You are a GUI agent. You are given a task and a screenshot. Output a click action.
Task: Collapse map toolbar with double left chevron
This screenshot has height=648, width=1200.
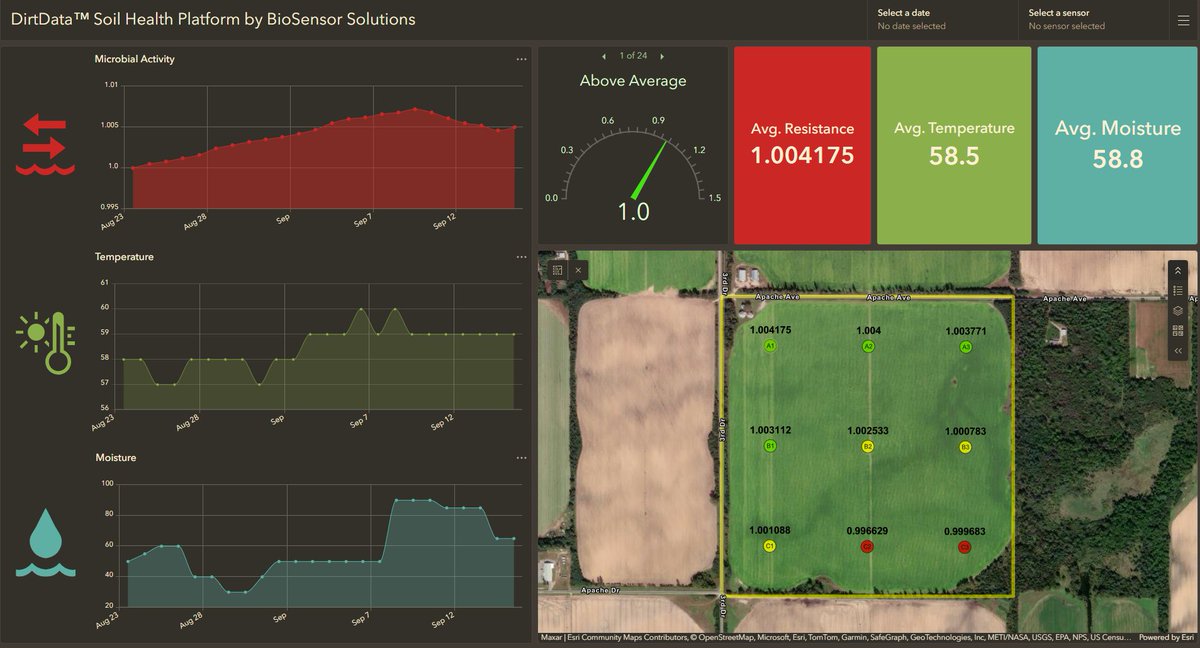tap(1178, 351)
